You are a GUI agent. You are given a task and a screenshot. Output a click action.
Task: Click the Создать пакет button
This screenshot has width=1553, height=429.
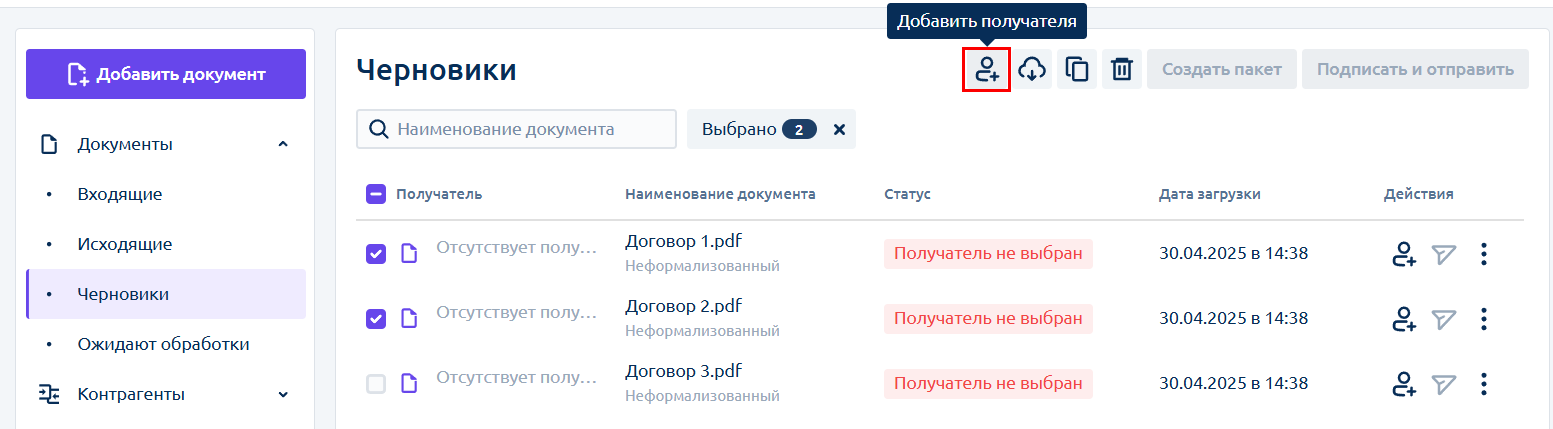(x=1222, y=70)
